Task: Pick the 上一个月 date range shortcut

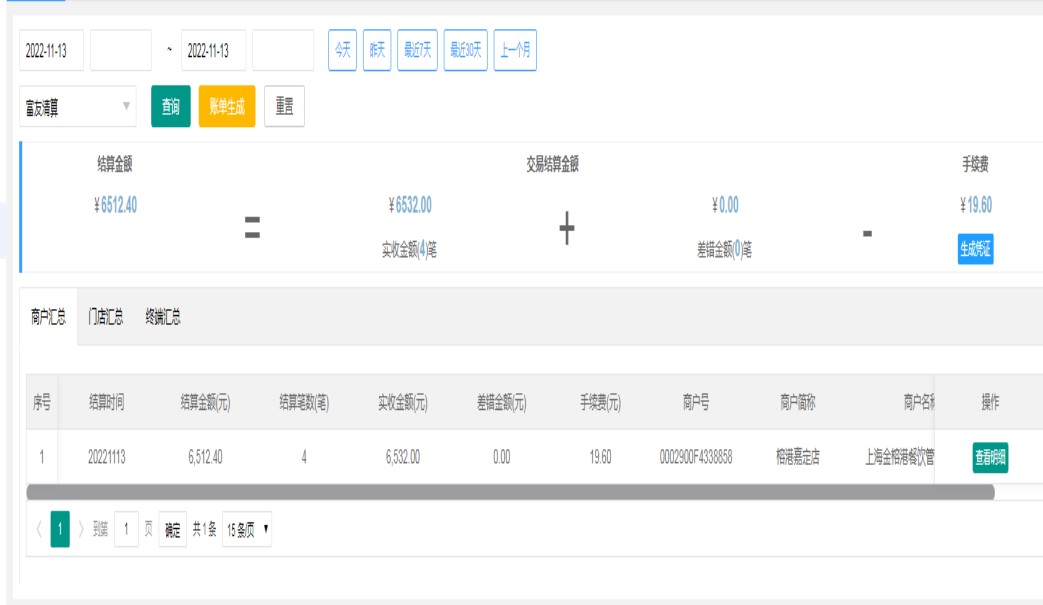Action: [x=515, y=51]
